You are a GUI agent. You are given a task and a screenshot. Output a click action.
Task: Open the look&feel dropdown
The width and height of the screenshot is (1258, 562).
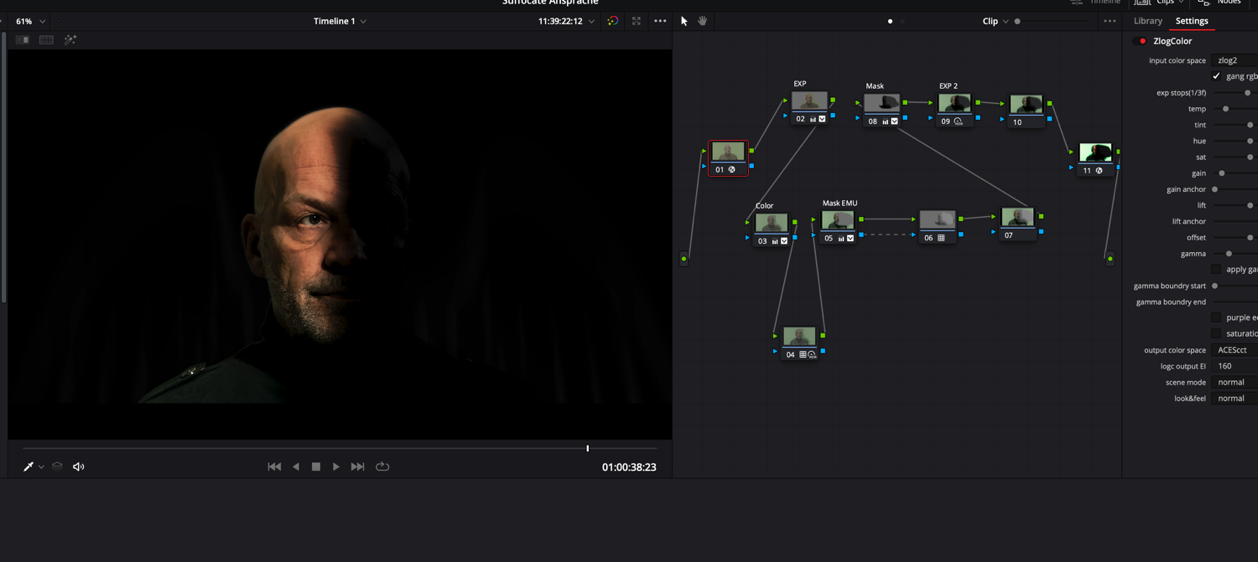coord(1234,399)
